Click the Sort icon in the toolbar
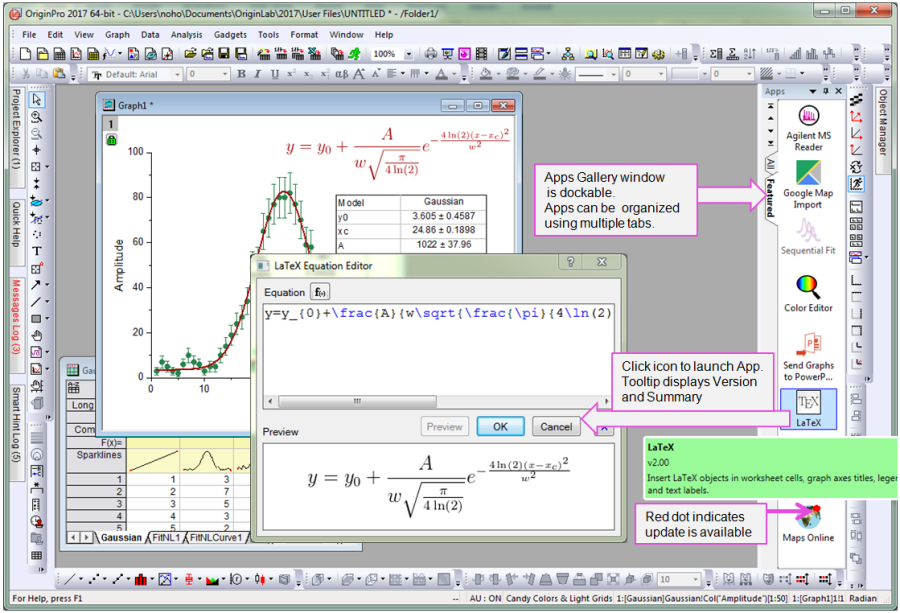 pyautogui.click(x=750, y=54)
